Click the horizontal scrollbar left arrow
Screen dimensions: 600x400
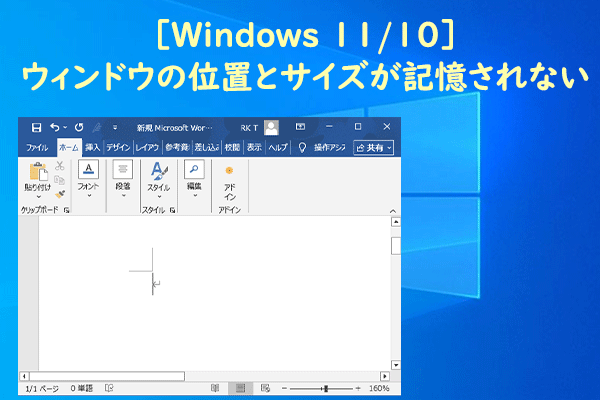pyautogui.click(x=24, y=376)
